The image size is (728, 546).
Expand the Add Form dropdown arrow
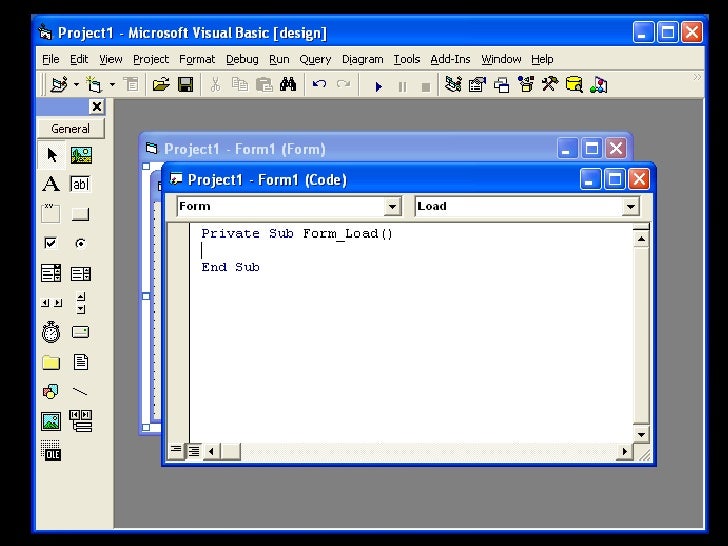point(112,85)
